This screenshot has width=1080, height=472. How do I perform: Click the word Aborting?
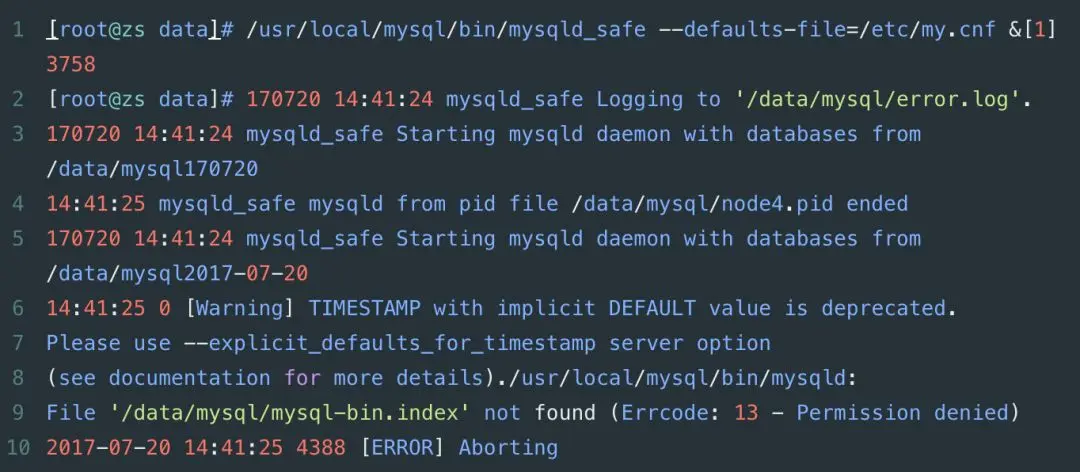point(508,448)
